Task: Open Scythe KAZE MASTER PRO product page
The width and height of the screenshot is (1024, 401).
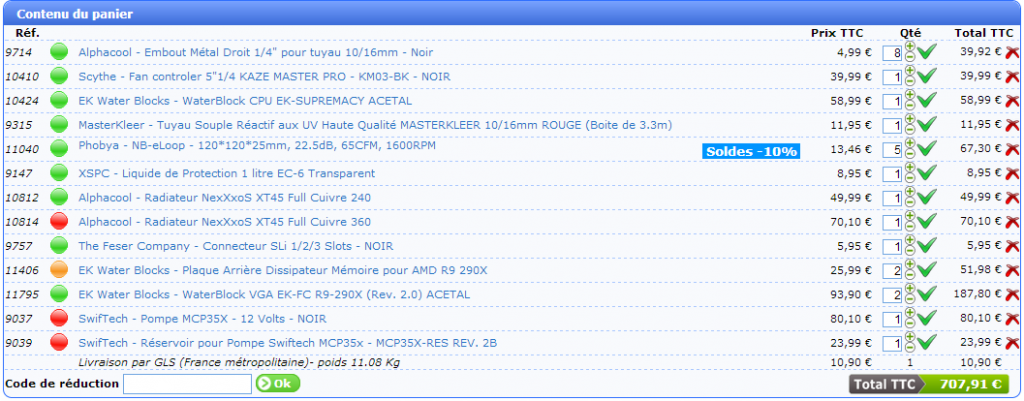Action: coord(264,76)
